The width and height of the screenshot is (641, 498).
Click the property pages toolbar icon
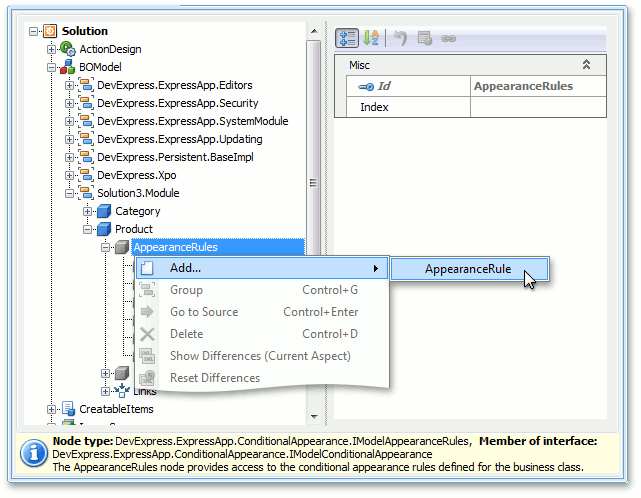(424, 38)
